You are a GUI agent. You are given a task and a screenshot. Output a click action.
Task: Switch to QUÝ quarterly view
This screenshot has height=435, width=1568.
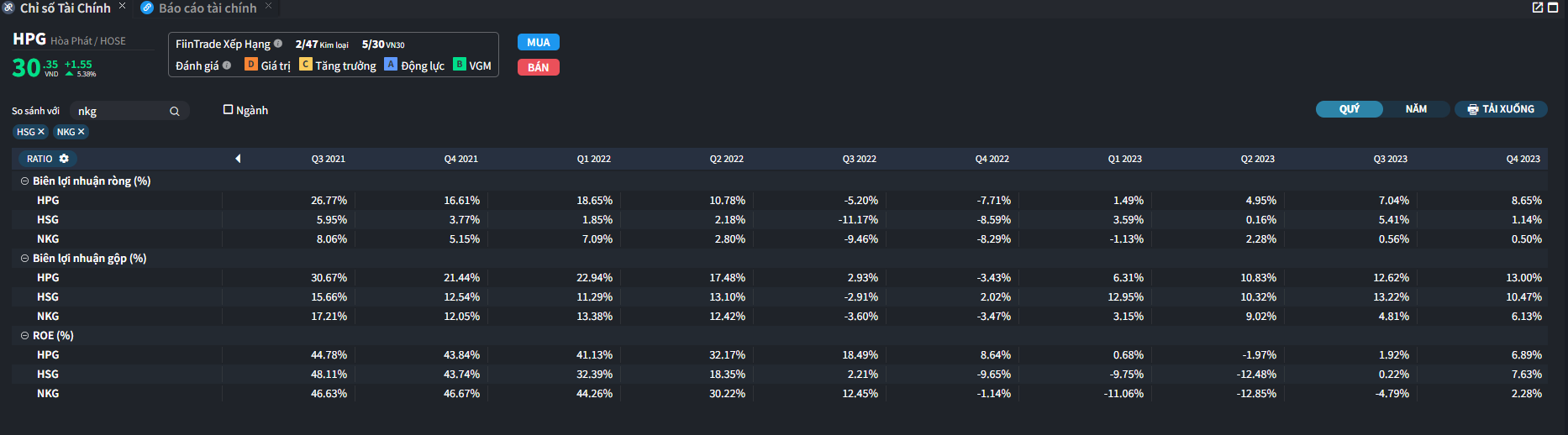click(x=1349, y=109)
